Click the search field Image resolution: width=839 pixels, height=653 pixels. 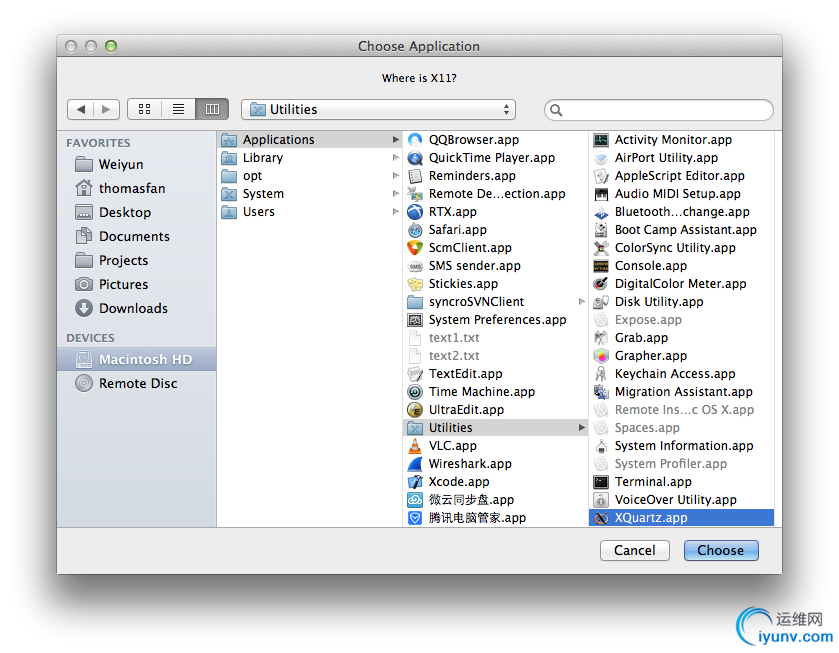659,110
